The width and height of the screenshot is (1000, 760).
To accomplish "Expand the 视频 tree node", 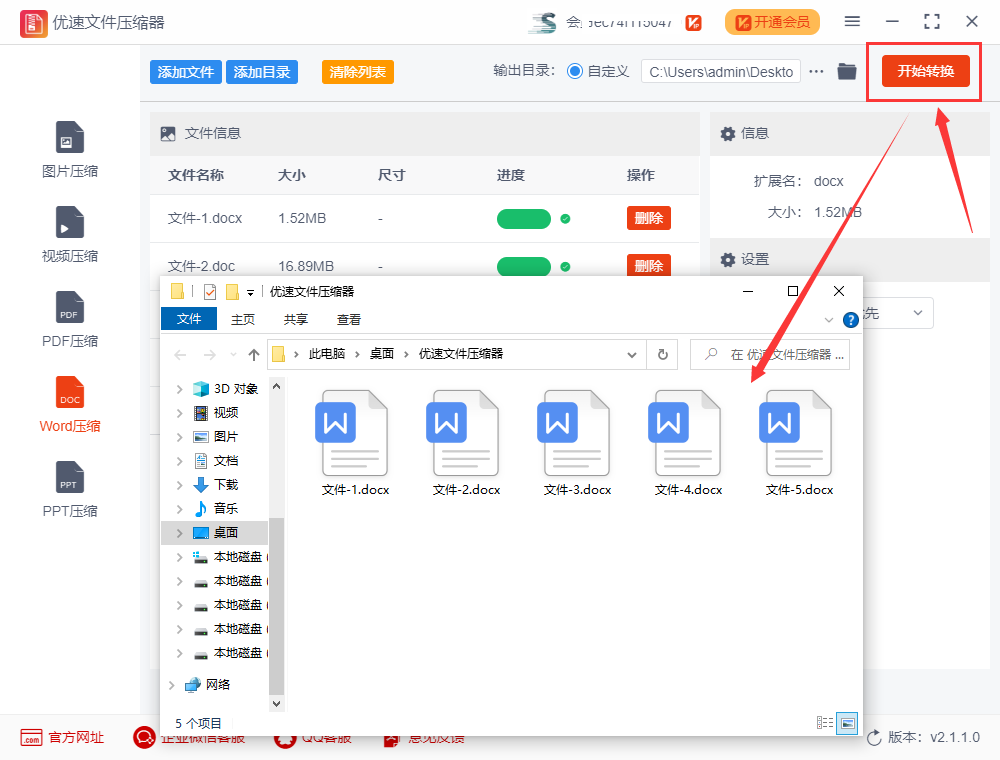I will point(179,413).
